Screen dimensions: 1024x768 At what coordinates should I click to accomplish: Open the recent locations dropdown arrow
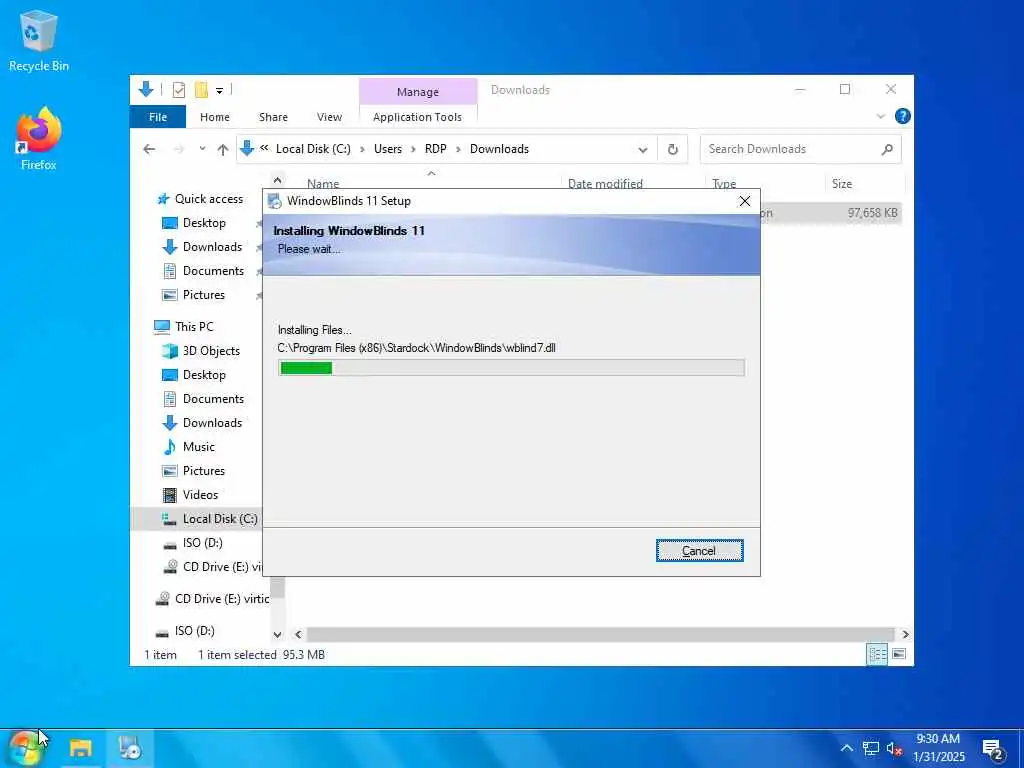tap(202, 149)
